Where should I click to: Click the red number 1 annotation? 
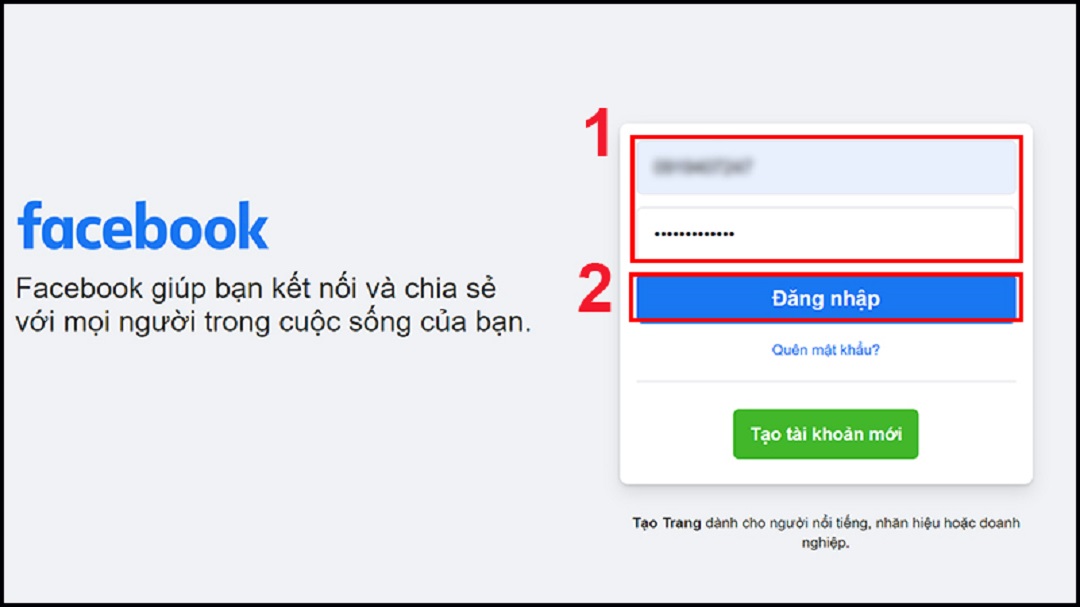click(598, 132)
